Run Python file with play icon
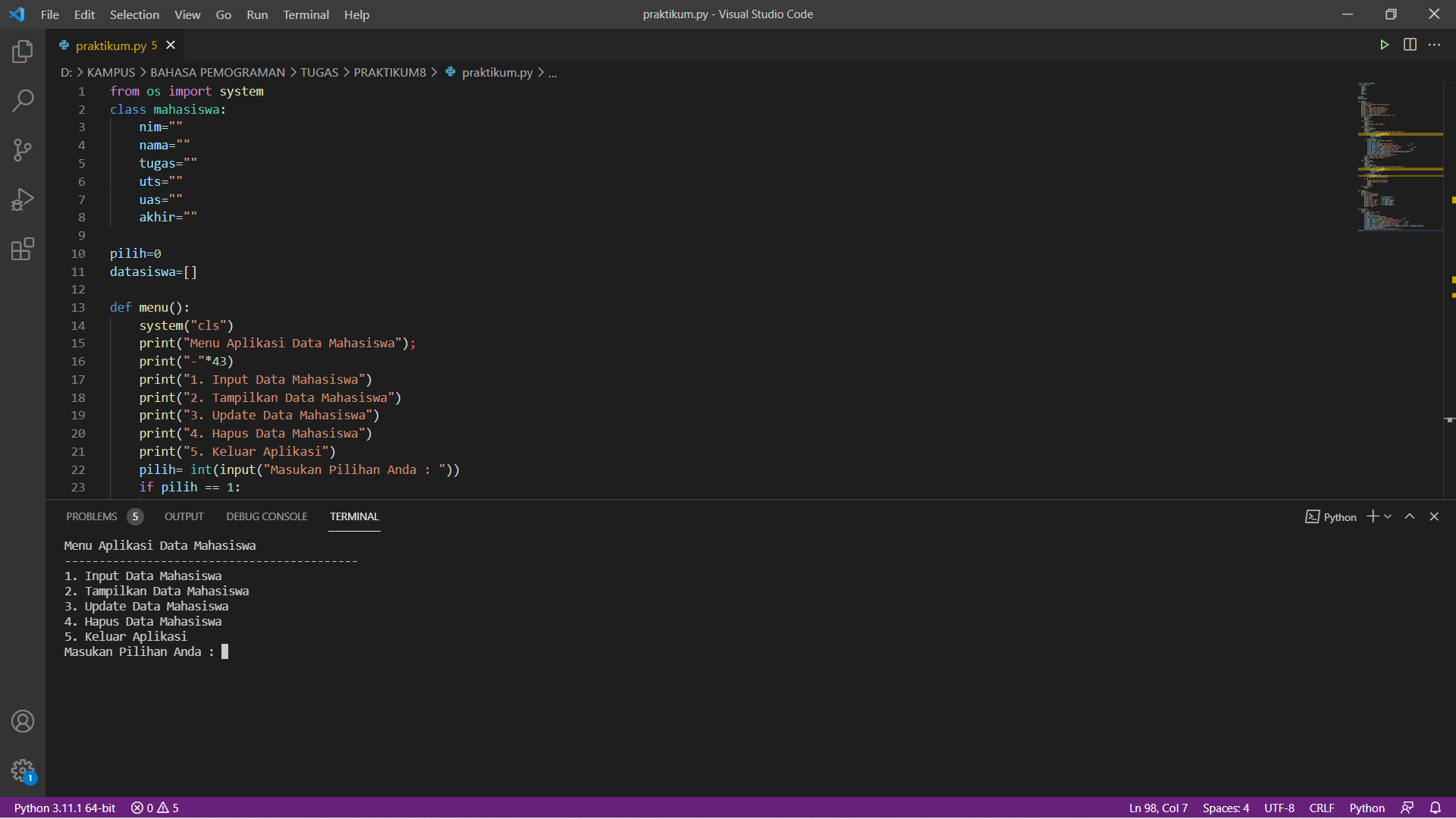Image resolution: width=1456 pixels, height=819 pixels. pyautogui.click(x=1384, y=45)
